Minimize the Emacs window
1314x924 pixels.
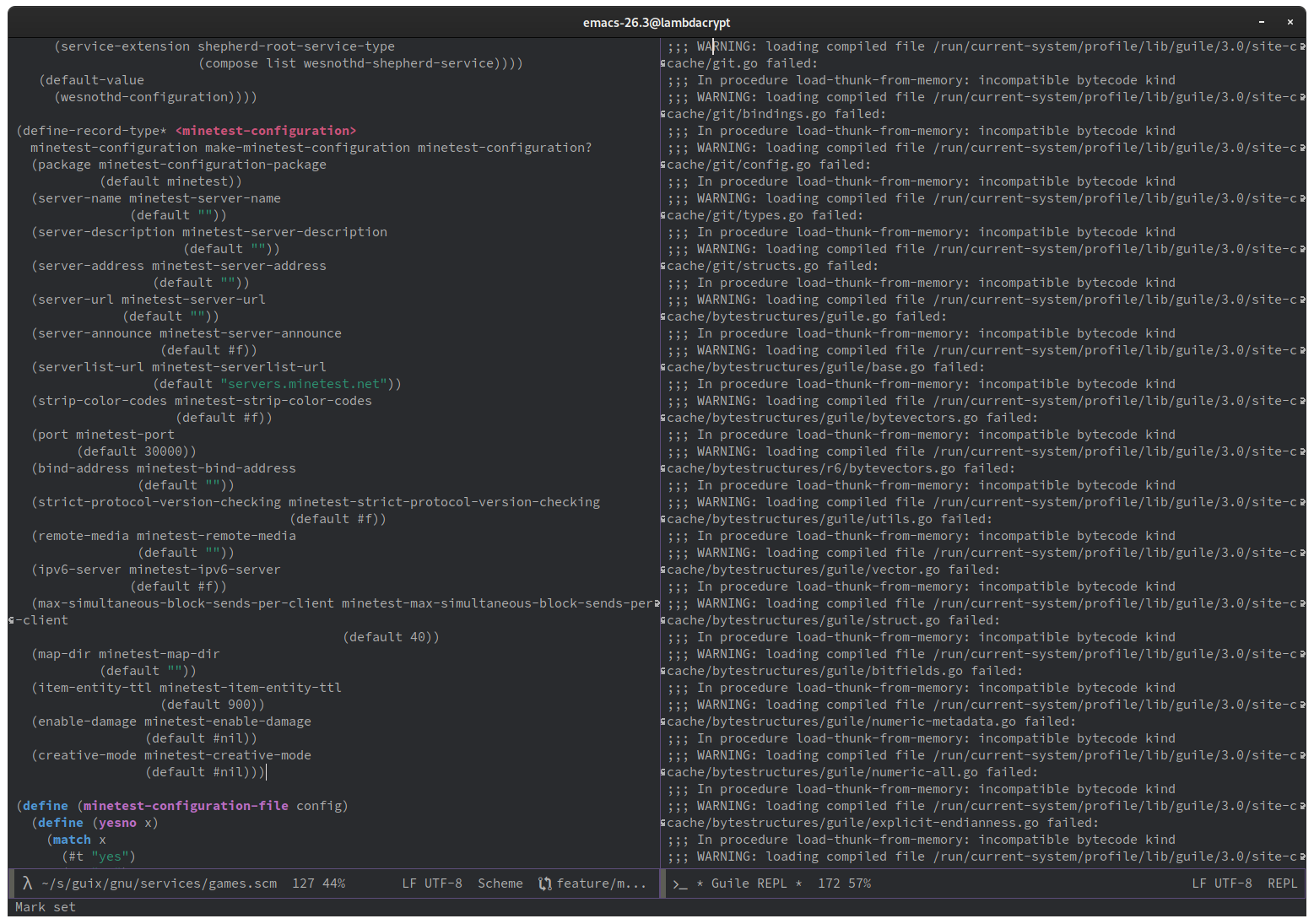pos(1262,22)
